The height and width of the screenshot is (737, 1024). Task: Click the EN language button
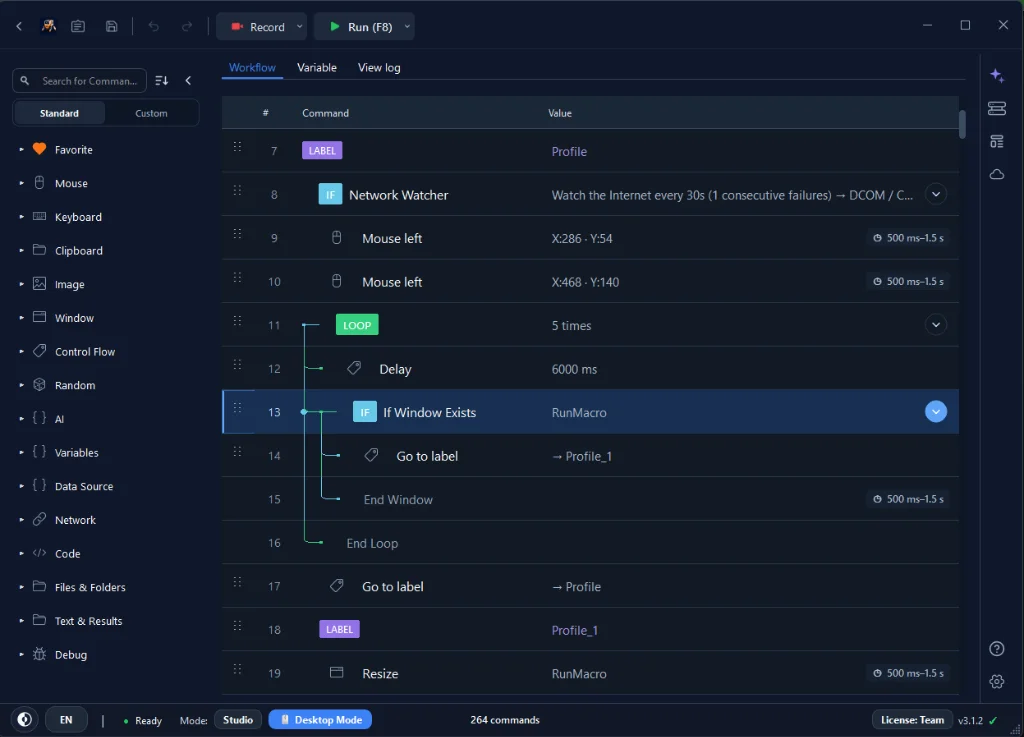point(66,719)
